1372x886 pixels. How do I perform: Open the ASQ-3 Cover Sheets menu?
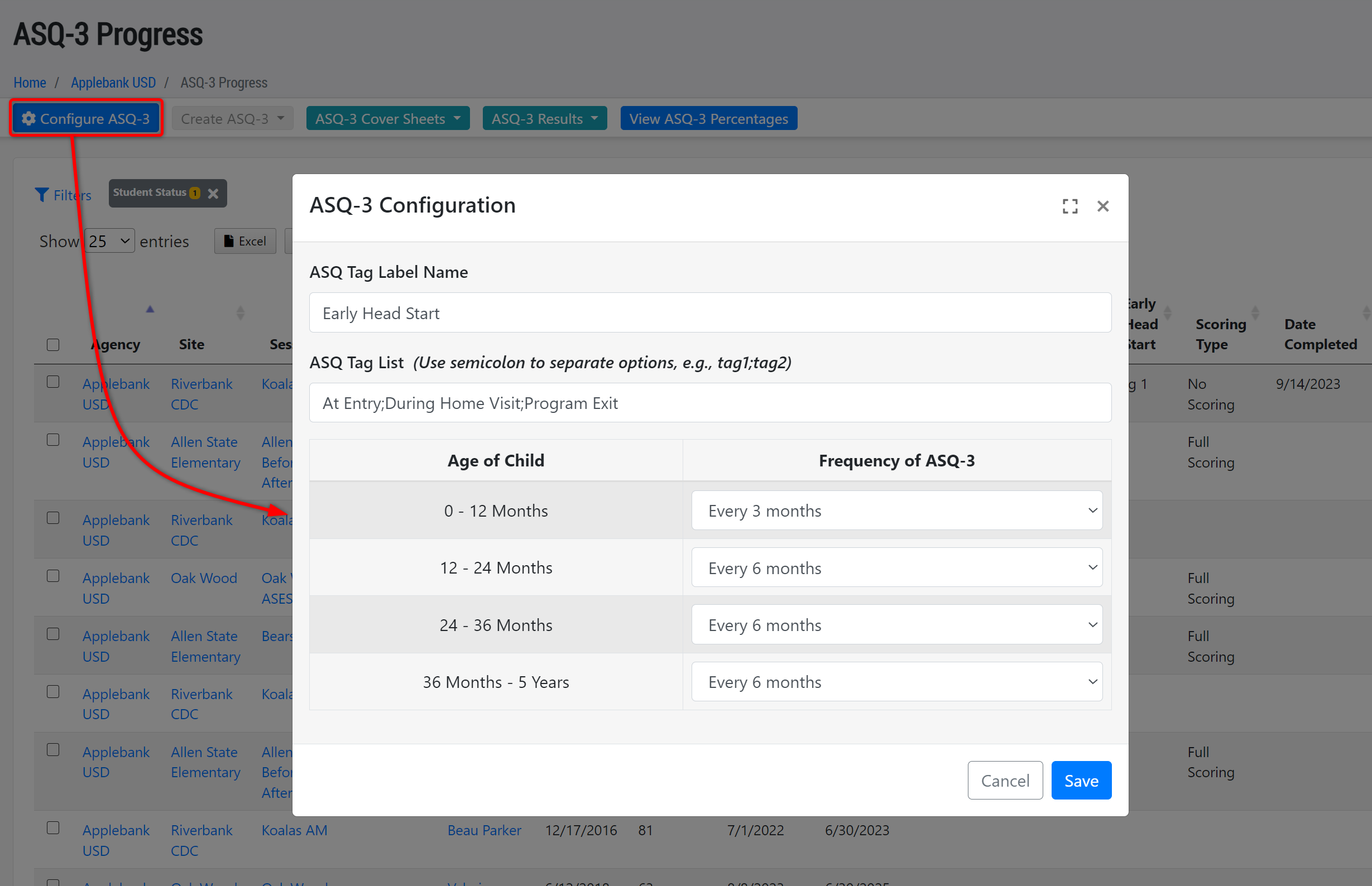387,118
